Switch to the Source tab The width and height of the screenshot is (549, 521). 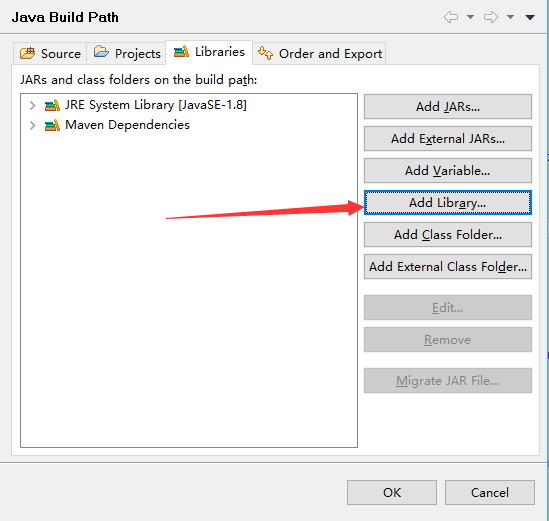point(50,54)
